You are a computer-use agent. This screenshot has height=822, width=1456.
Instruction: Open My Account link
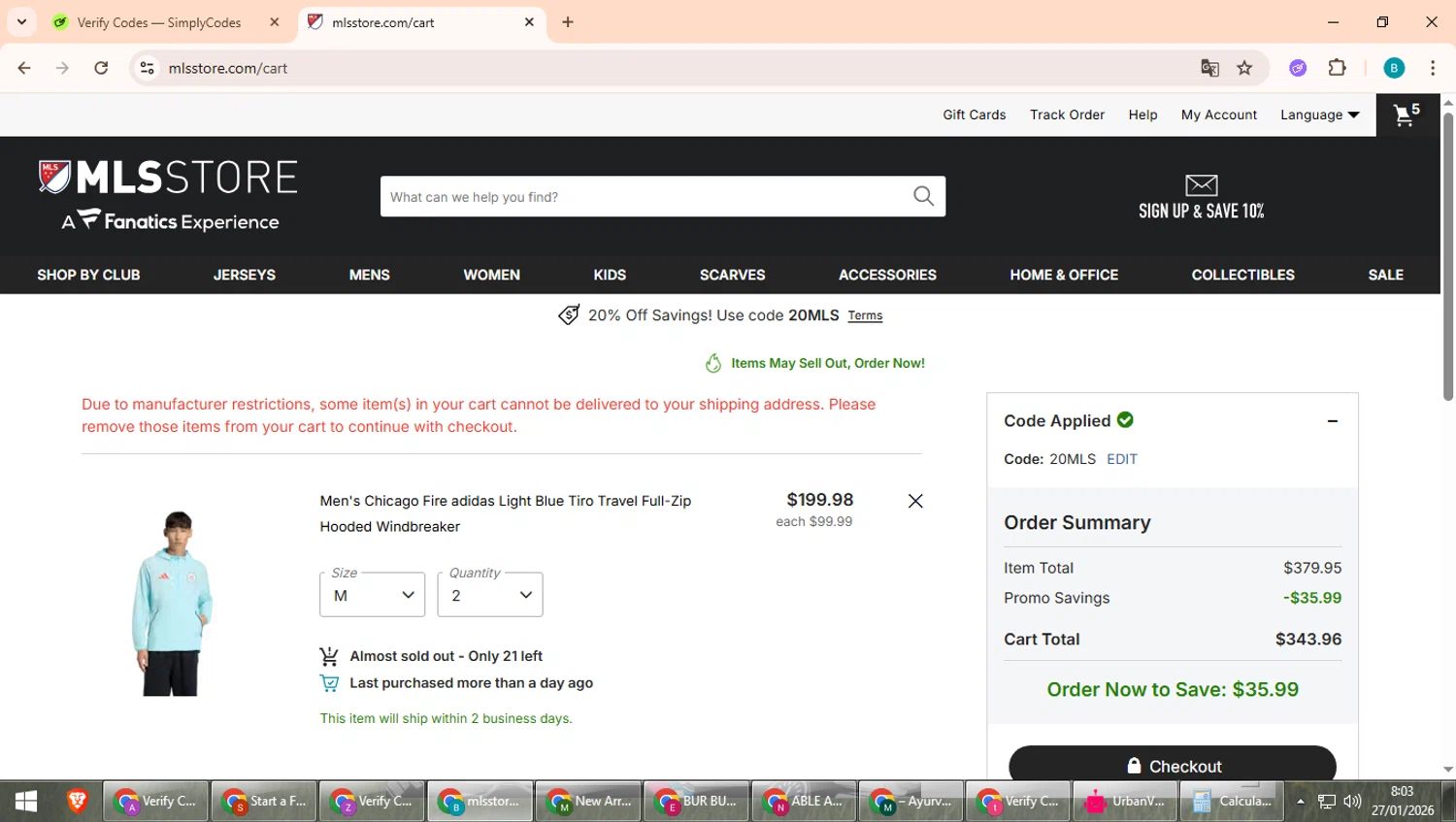[x=1218, y=115]
